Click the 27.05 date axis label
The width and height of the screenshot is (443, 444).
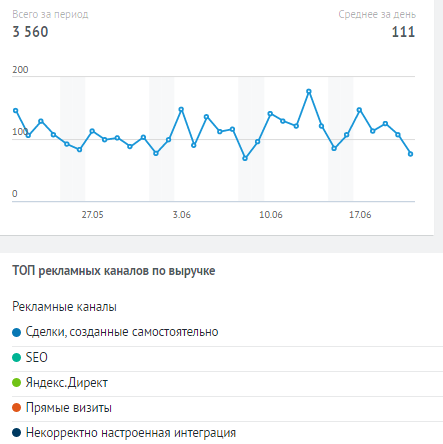click(x=92, y=215)
